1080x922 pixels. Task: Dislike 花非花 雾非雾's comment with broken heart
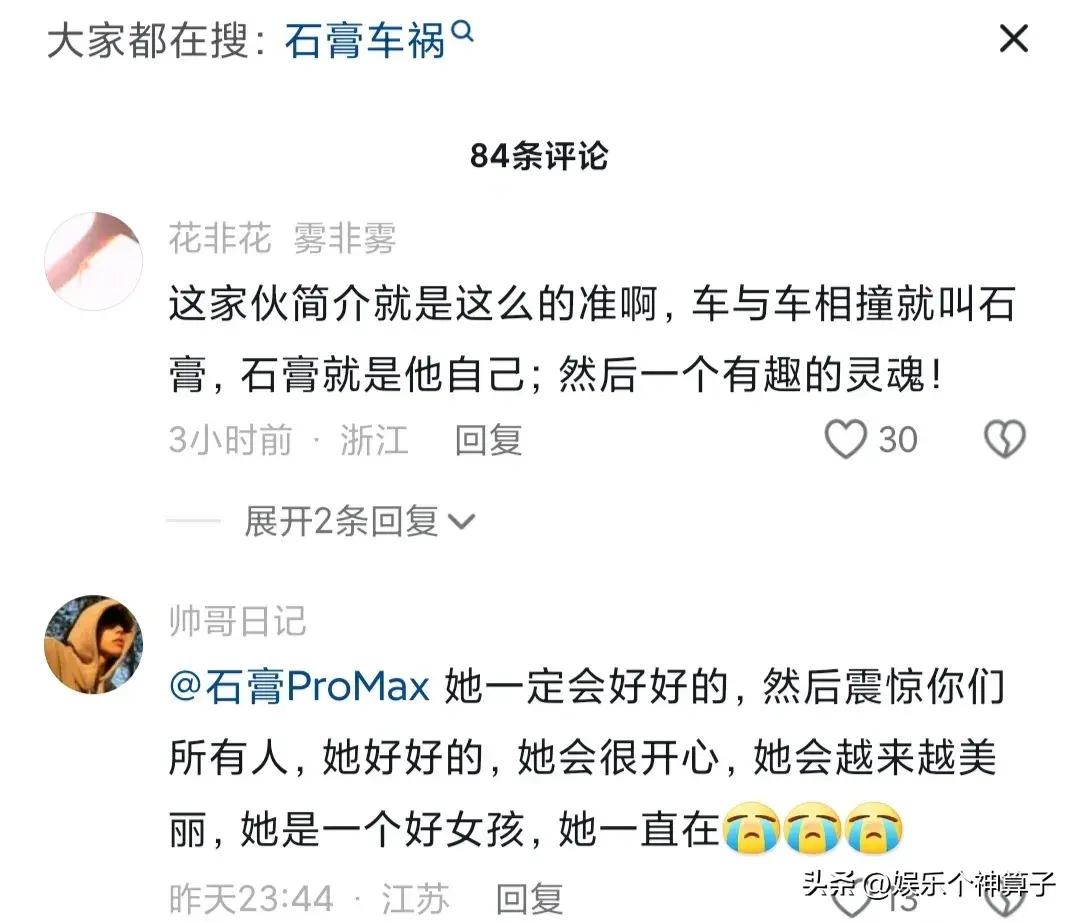(1005, 439)
